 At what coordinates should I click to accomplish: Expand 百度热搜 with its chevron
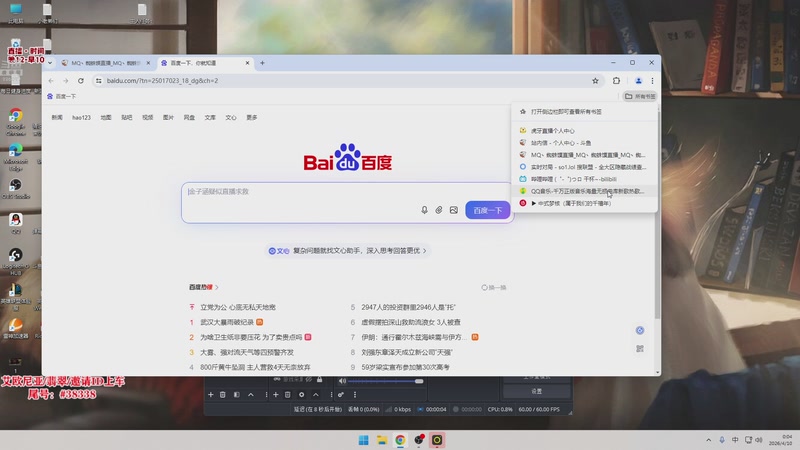217,287
